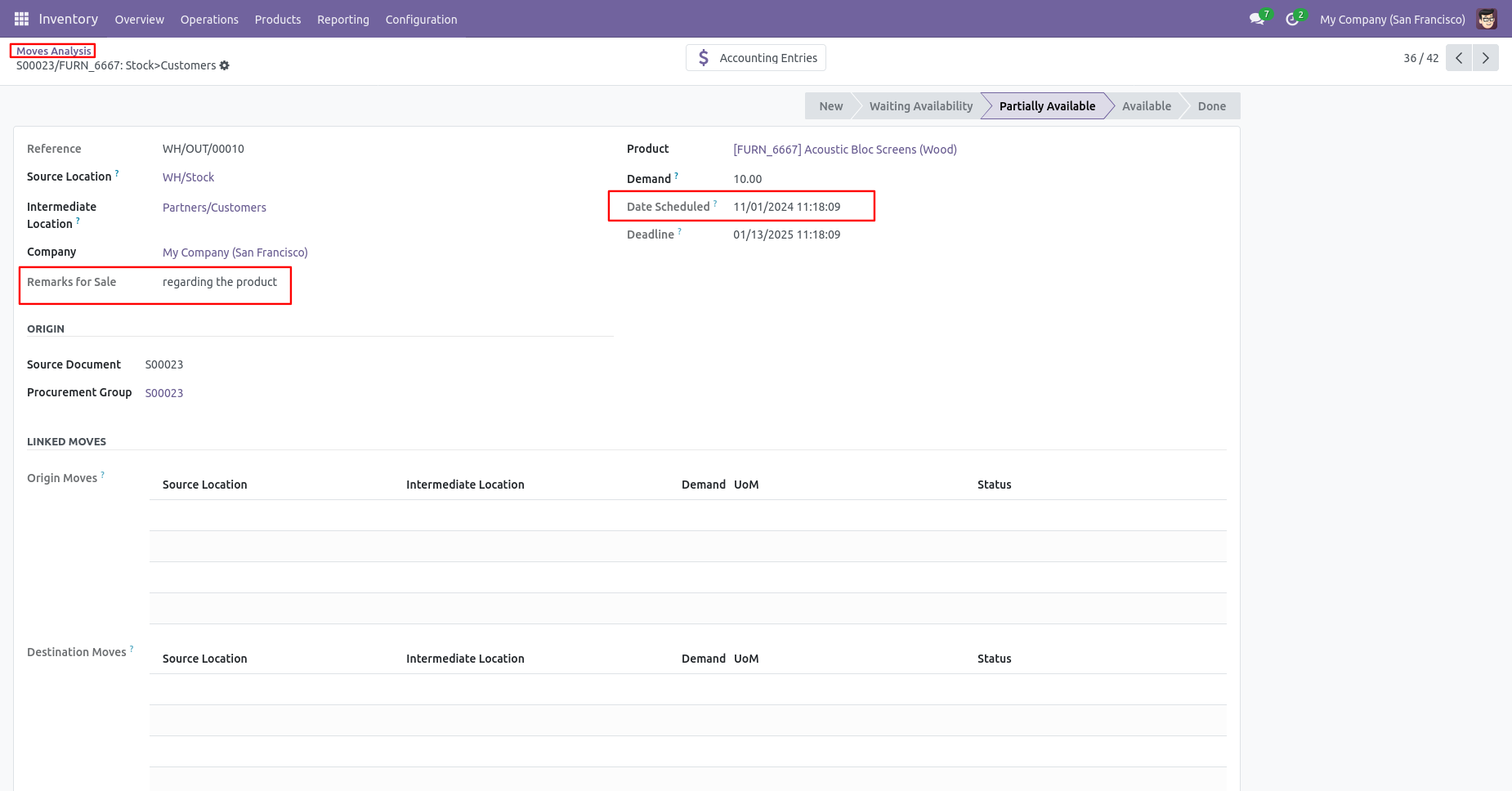Open the activities clock icon
Image resolution: width=1512 pixels, height=791 pixels.
click(x=1292, y=19)
